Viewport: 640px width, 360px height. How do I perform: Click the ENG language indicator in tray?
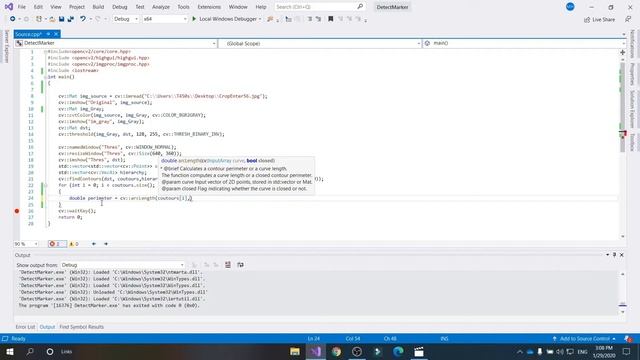pyautogui.click(x=582, y=352)
